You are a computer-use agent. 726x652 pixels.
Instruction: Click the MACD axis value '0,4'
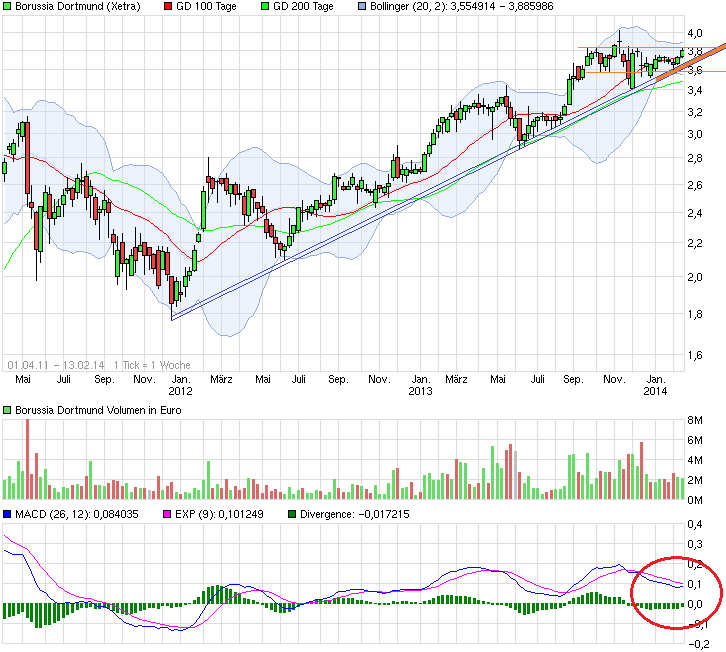point(695,524)
